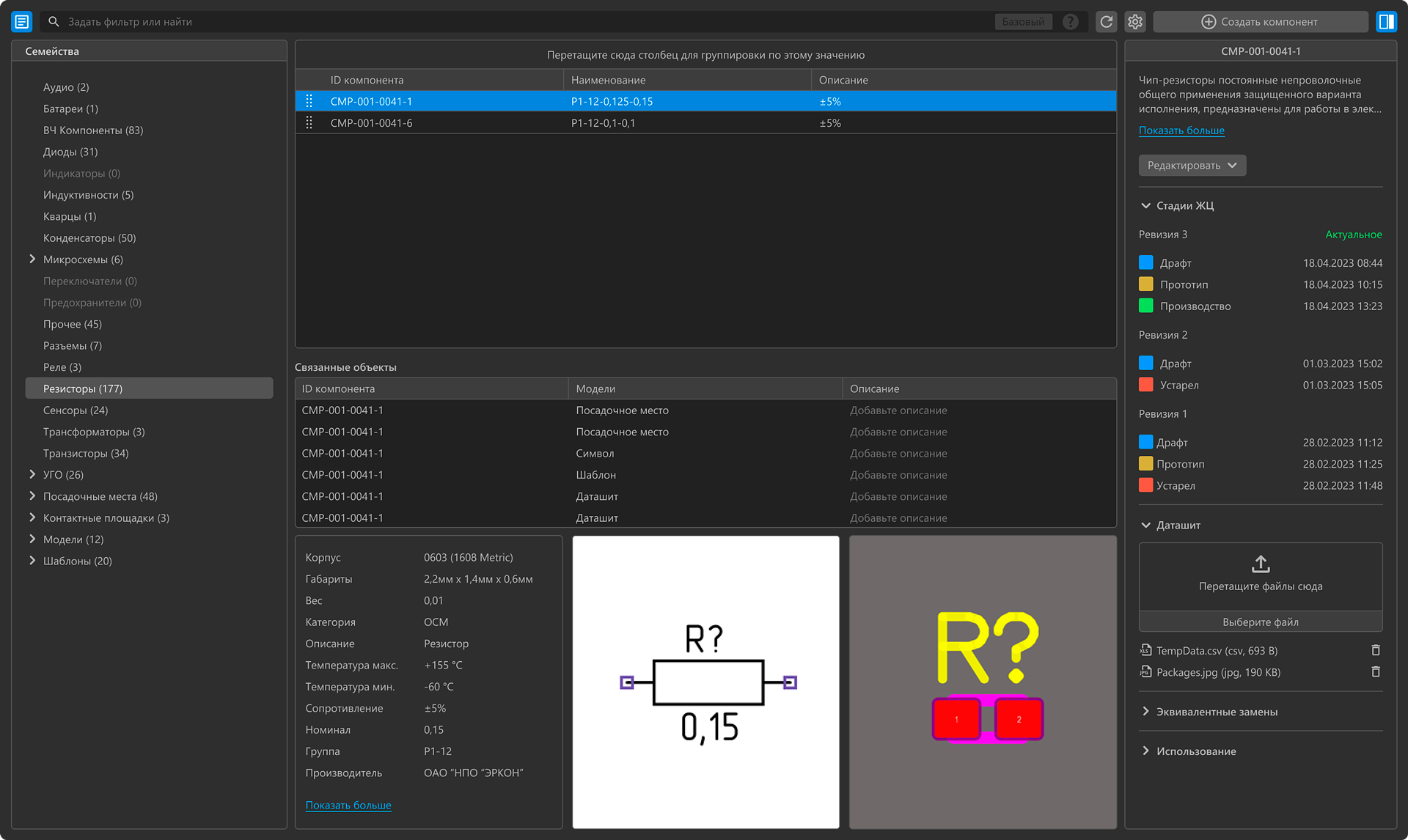Toggle the Базовый filter mode
The image size is (1408, 840).
pos(1023,22)
